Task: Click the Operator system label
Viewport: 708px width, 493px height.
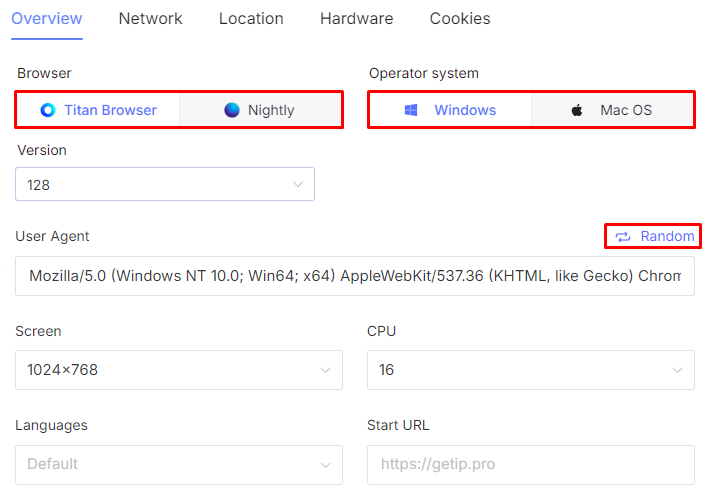Action: 424,73
